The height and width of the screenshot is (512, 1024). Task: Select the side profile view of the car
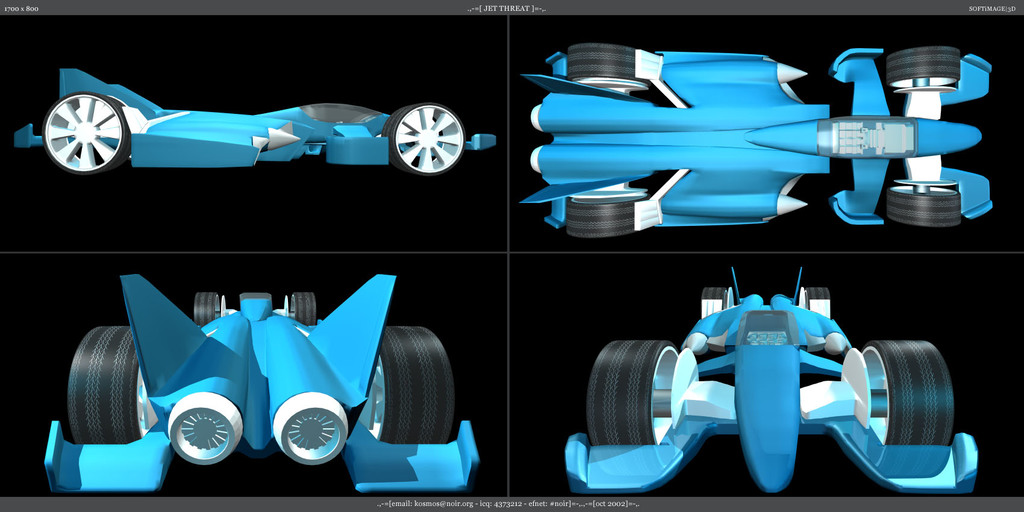254,133
